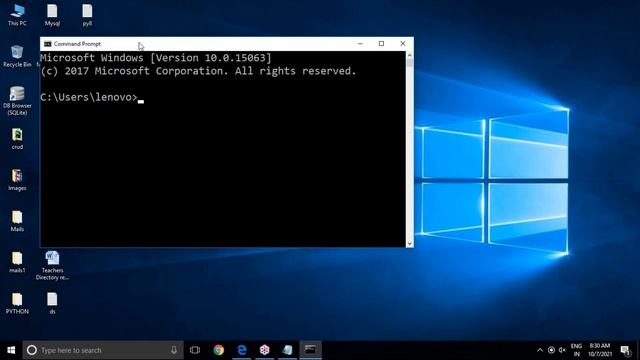Click the Cortana circle search icon

tap(32, 350)
